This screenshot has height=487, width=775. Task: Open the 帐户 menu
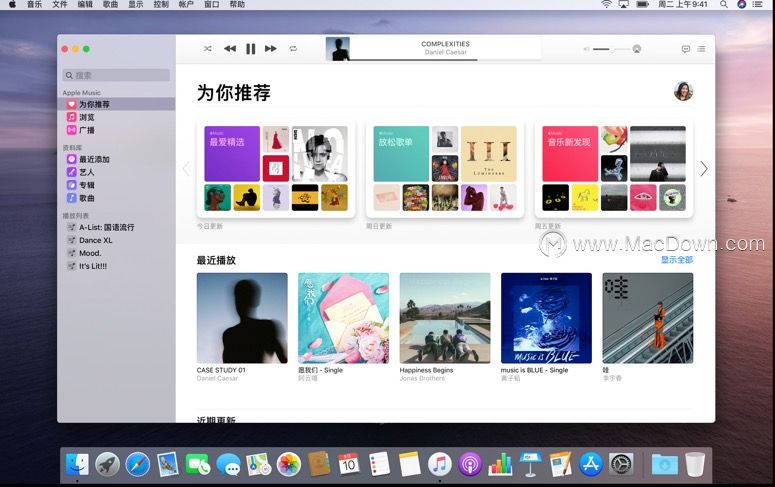pyautogui.click(x=186, y=4)
